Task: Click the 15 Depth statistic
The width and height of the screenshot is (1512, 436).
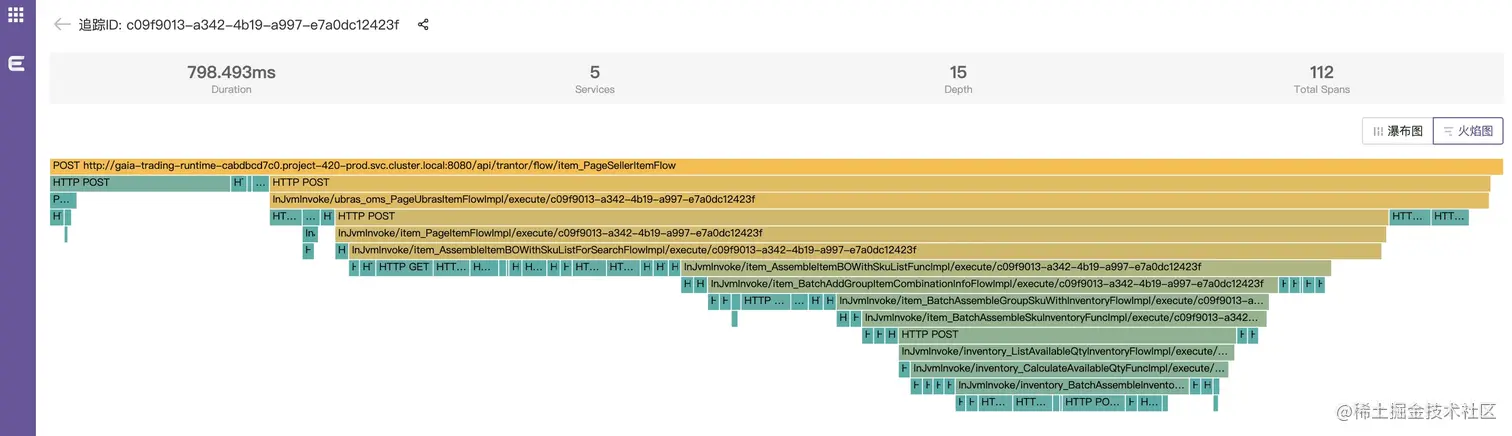Action: point(958,72)
